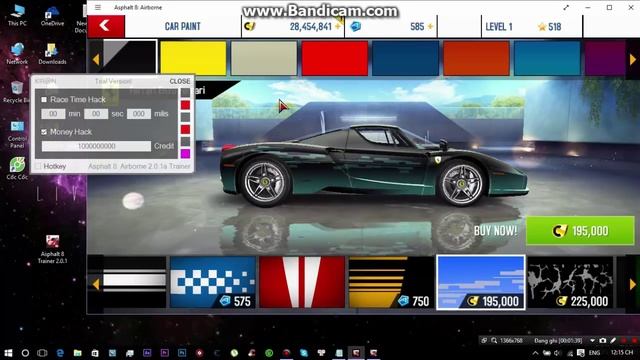Open the Asphalt 8 hamburger menu
640x360 pixels.
click(x=98, y=7)
